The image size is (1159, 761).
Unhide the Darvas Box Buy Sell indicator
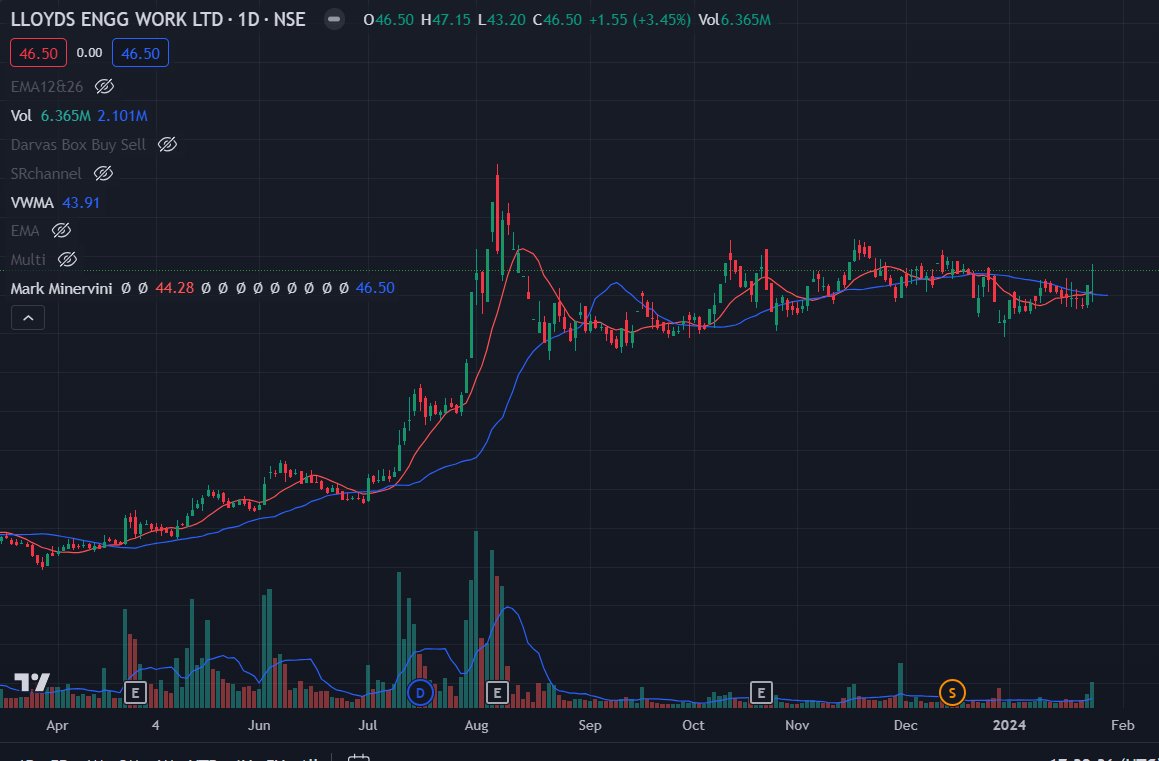click(167, 145)
